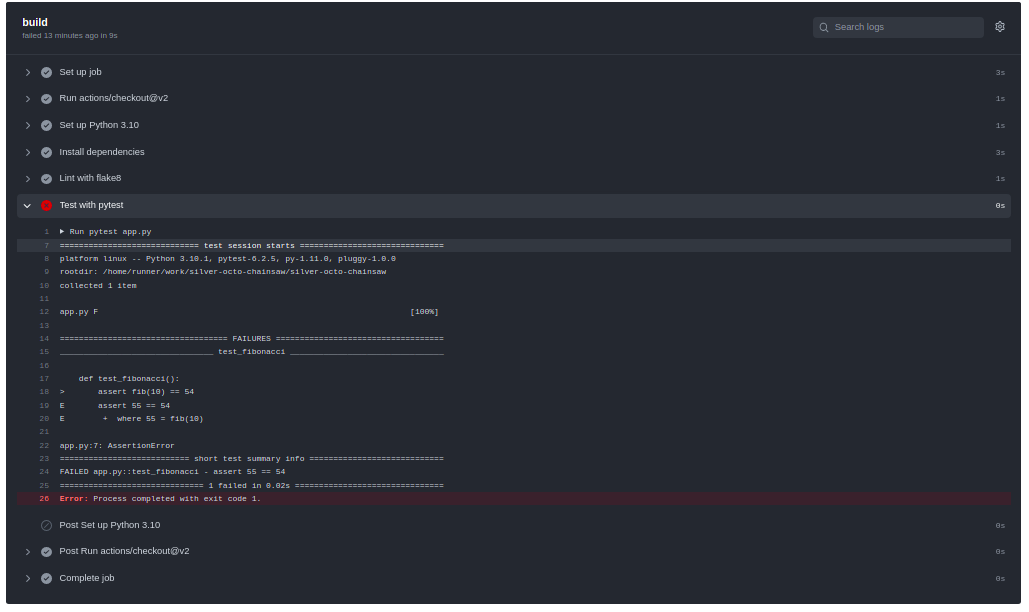Click the red failed status icon

coord(46,205)
